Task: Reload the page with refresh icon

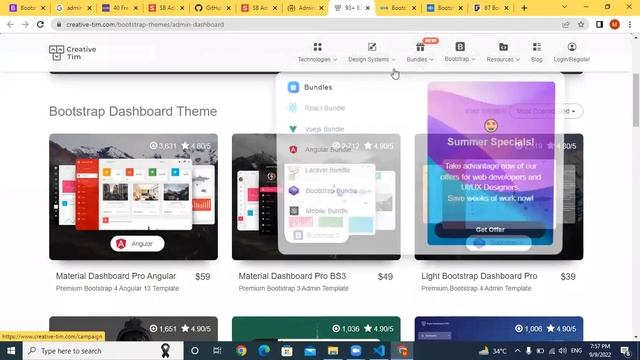Action: click(x=40, y=24)
